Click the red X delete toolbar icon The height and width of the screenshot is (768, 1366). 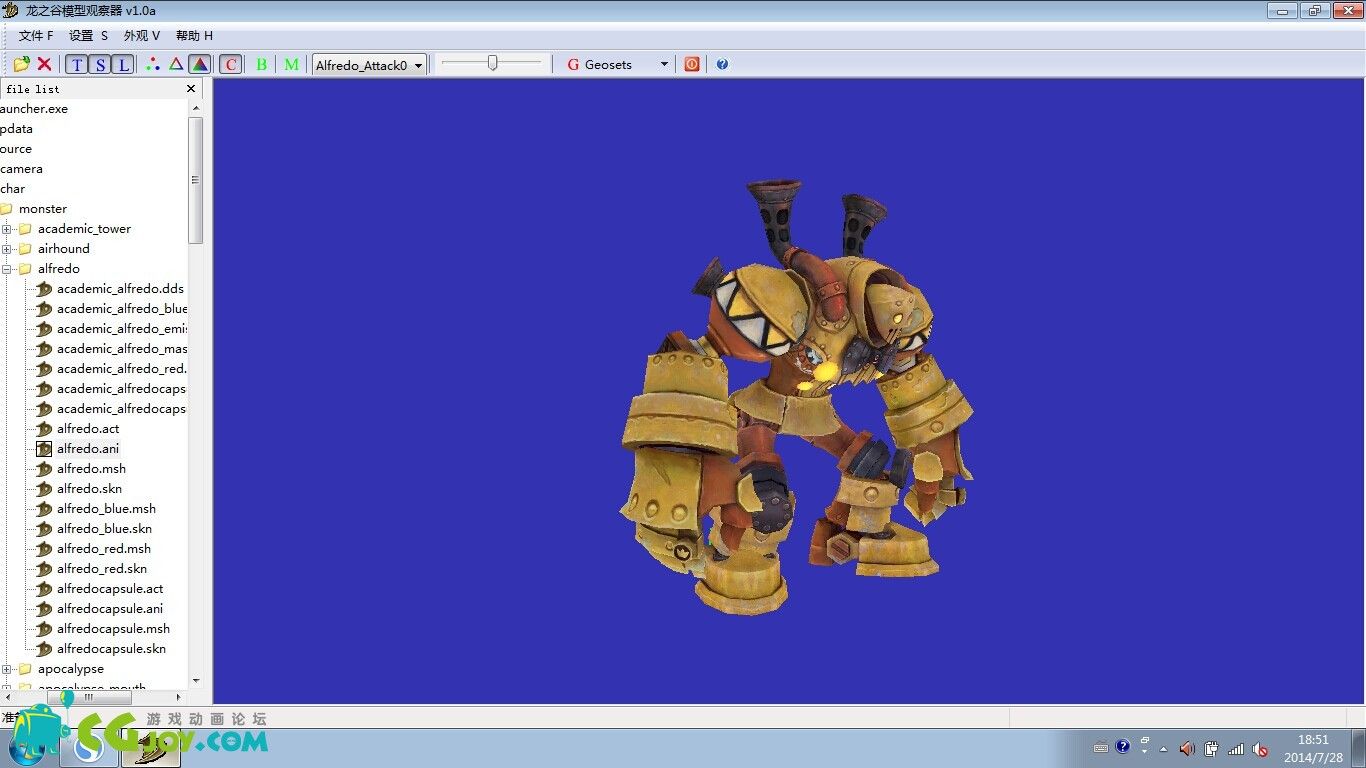pos(44,64)
